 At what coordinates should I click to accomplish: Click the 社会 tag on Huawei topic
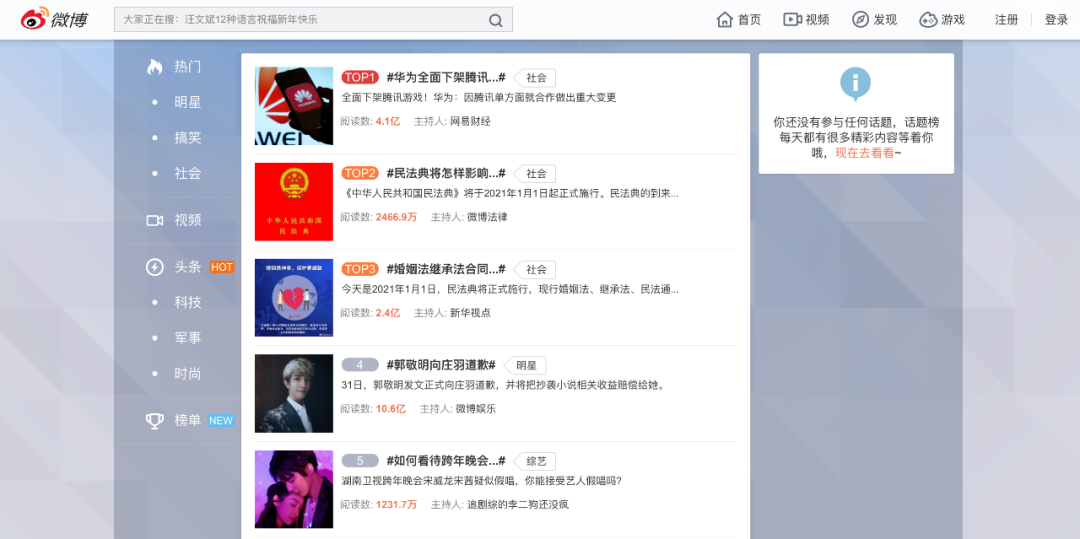[535, 78]
